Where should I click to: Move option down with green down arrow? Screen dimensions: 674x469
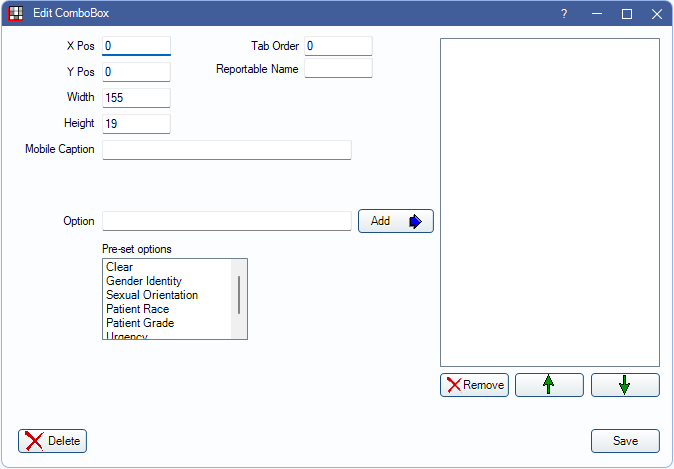pyautogui.click(x=625, y=385)
